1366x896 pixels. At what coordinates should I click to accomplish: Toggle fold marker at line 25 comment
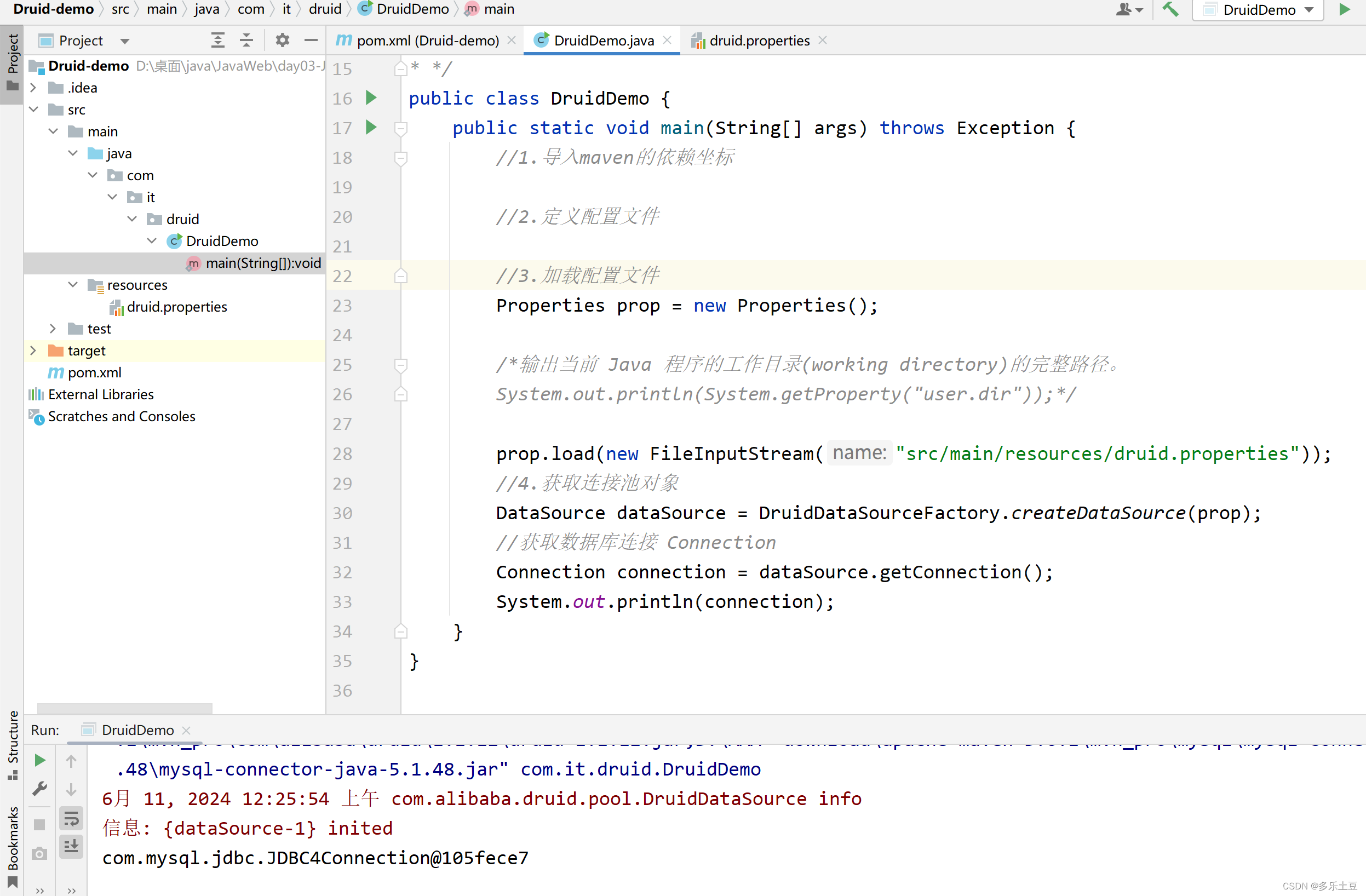[x=401, y=365]
